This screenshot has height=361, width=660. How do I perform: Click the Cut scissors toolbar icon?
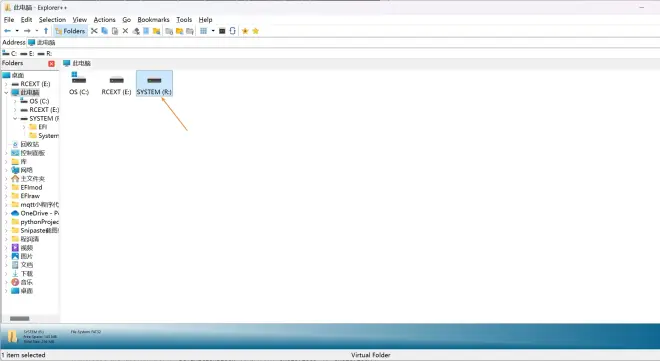[x=94, y=31]
